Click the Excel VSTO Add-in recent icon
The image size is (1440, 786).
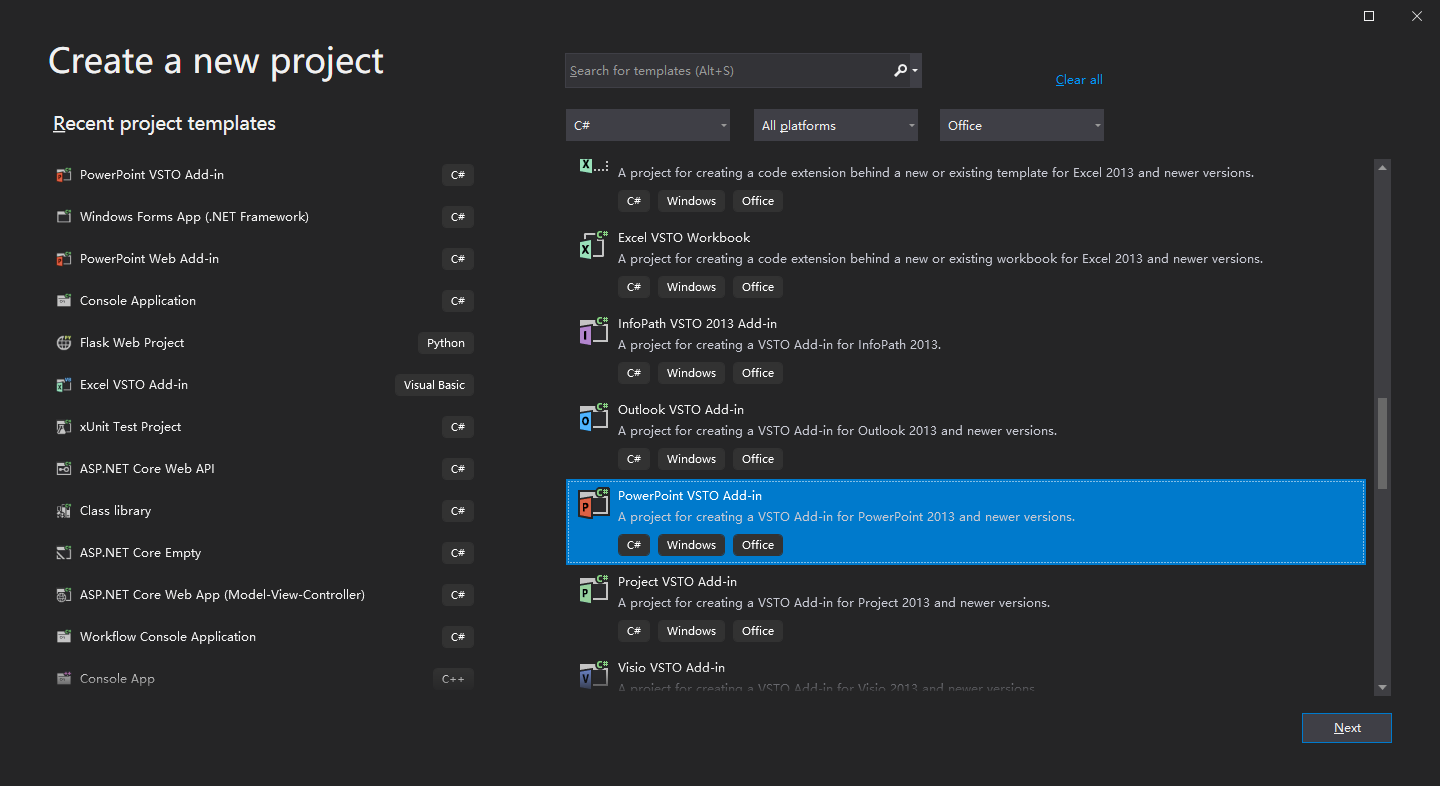(64, 385)
